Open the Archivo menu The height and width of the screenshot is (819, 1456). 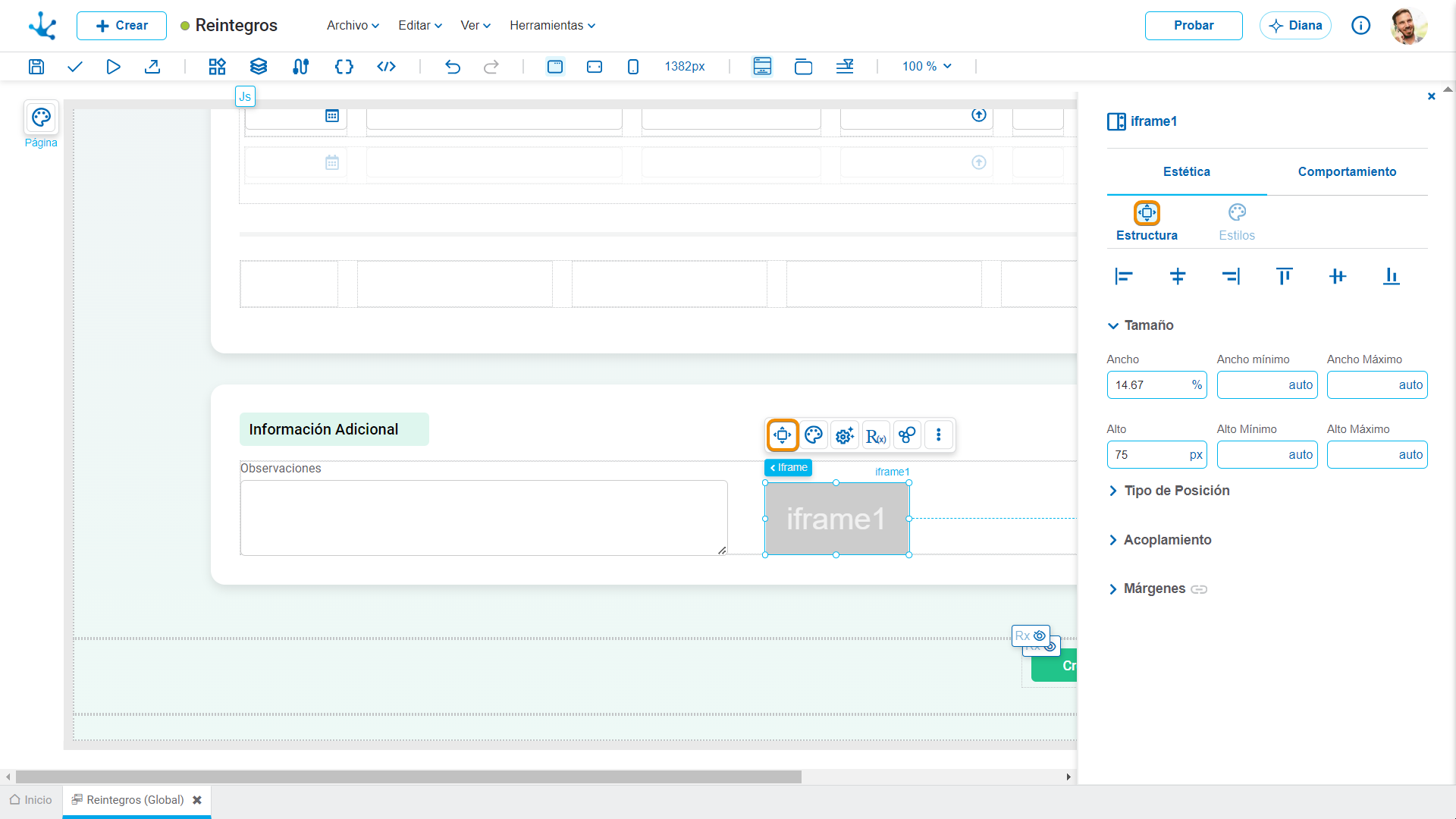pyautogui.click(x=353, y=26)
